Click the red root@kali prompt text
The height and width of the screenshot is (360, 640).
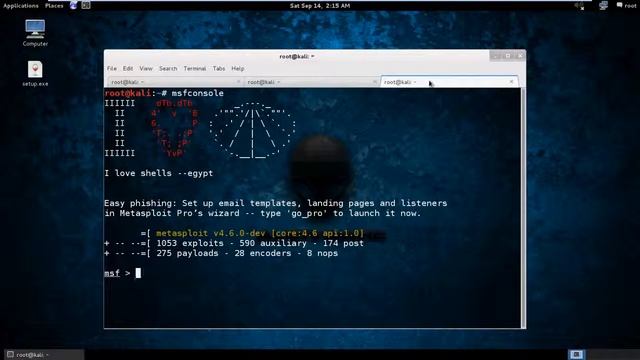point(128,93)
